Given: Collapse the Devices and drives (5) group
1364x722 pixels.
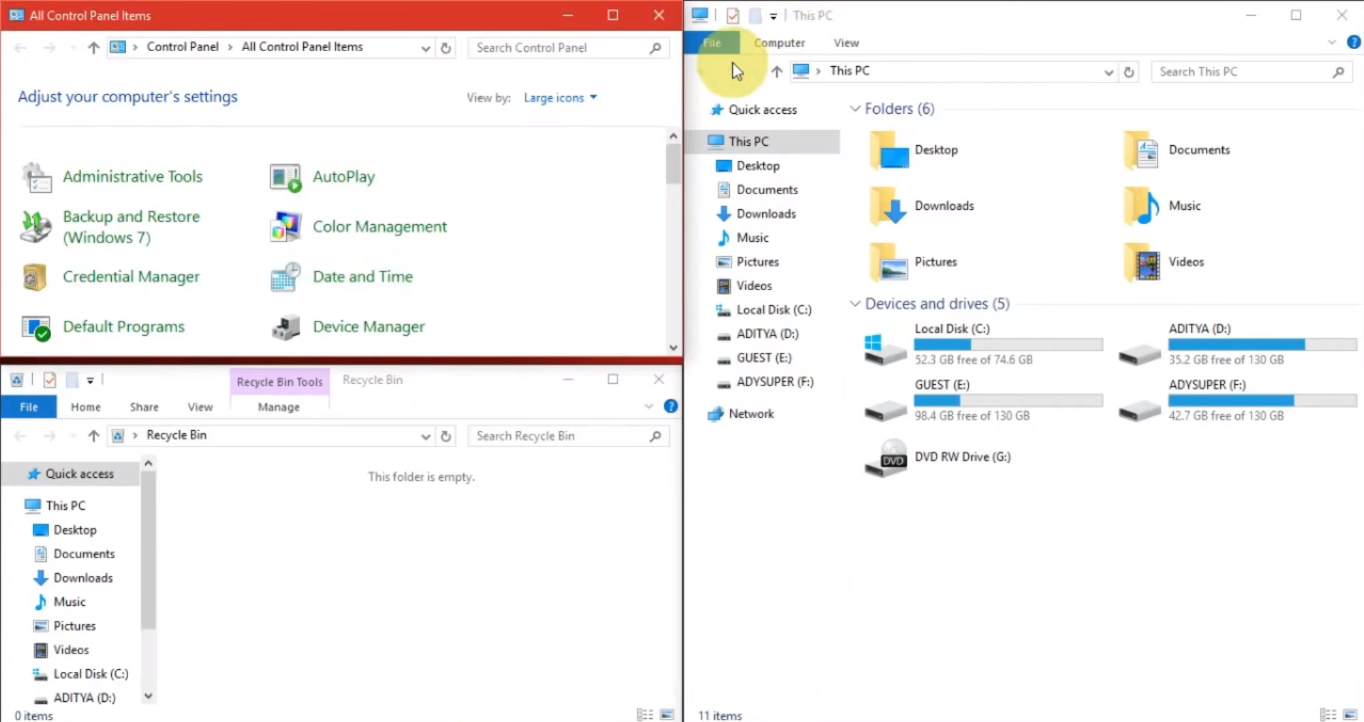Looking at the screenshot, I should (855, 304).
